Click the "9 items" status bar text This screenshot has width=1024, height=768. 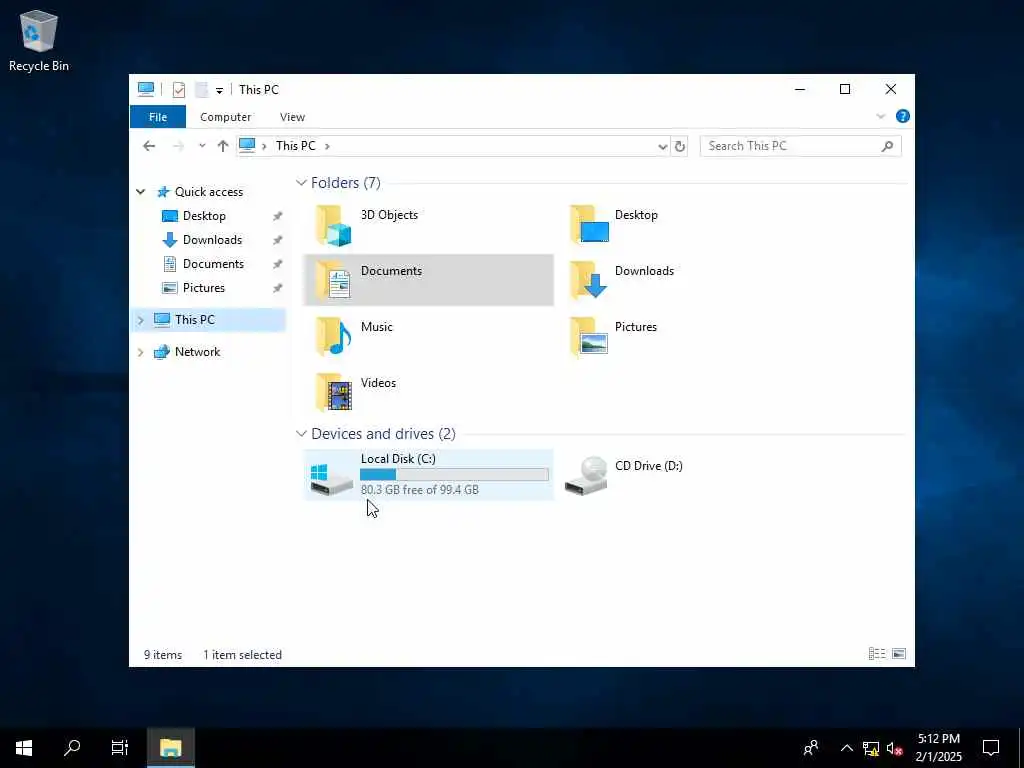click(x=163, y=655)
